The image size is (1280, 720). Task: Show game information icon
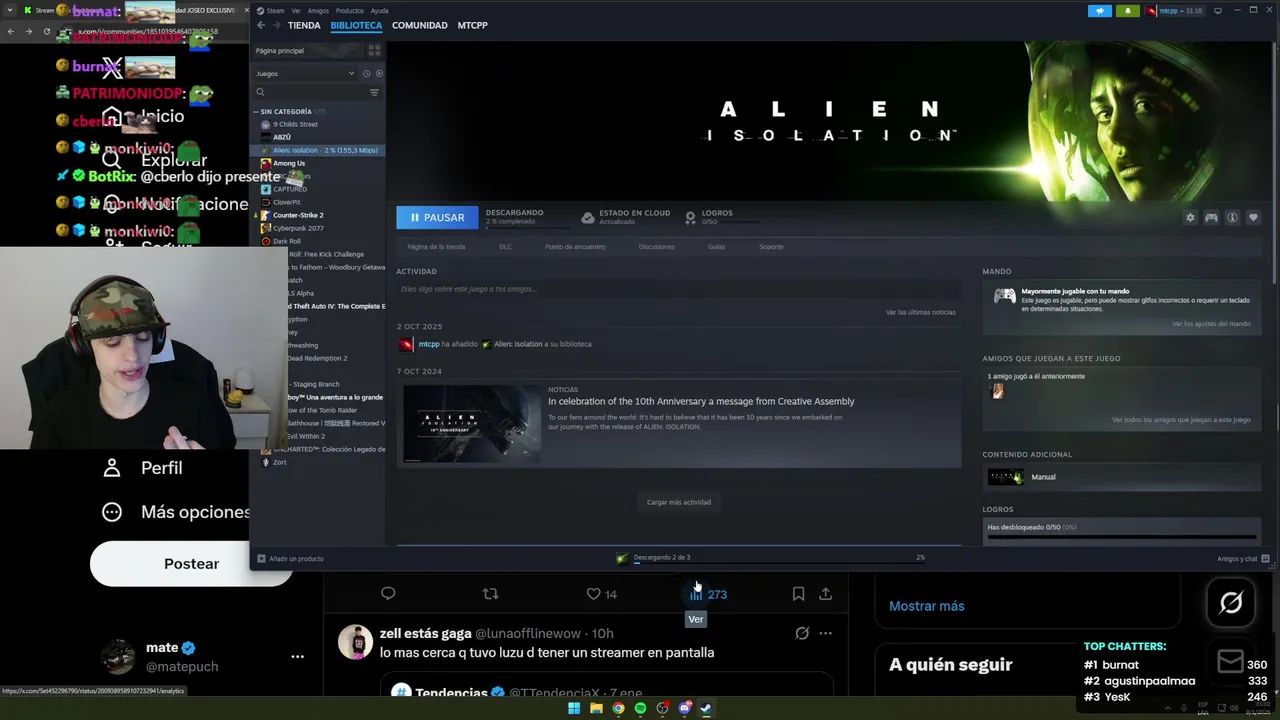(1232, 217)
